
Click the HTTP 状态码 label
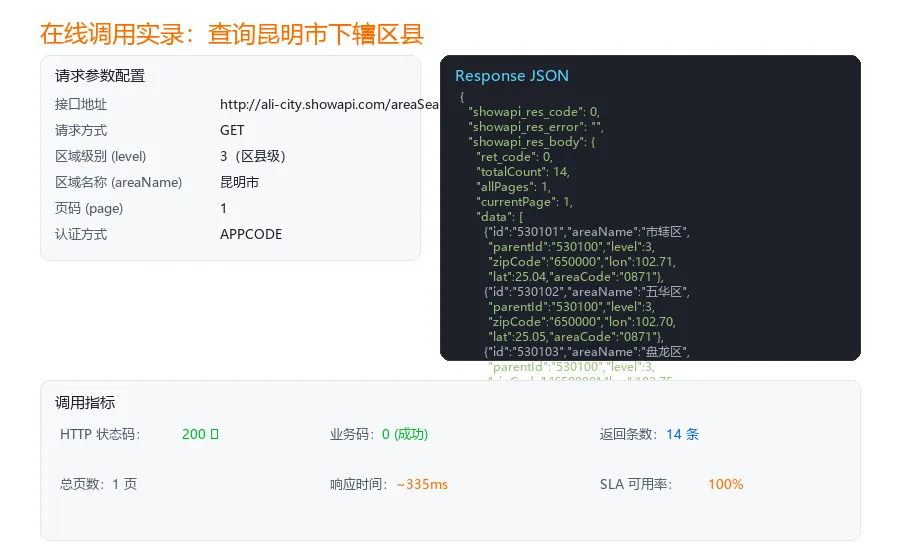click(x=100, y=434)
